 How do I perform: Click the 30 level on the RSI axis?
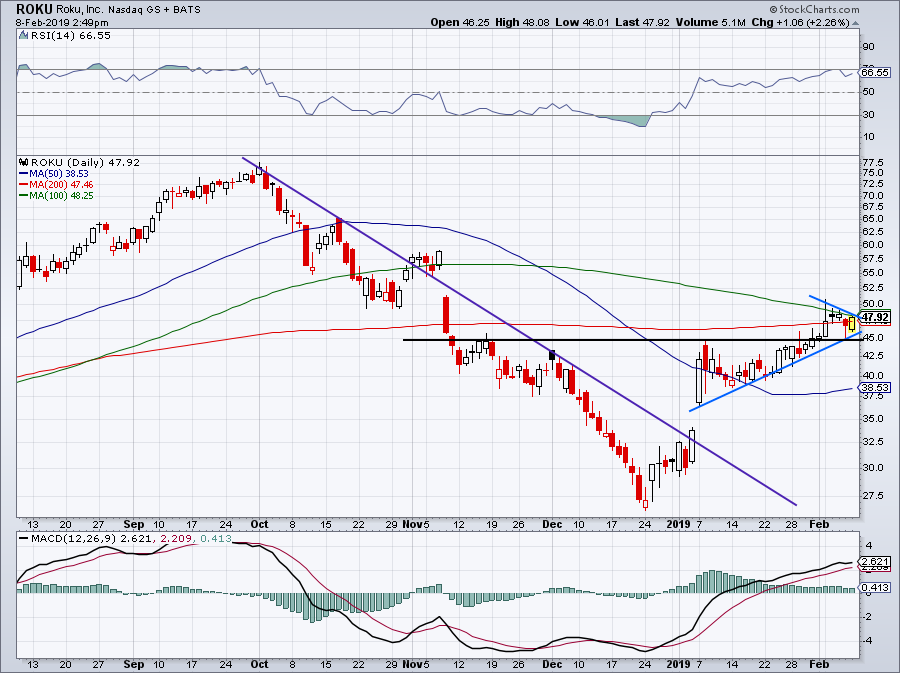[x=868, y=115]
